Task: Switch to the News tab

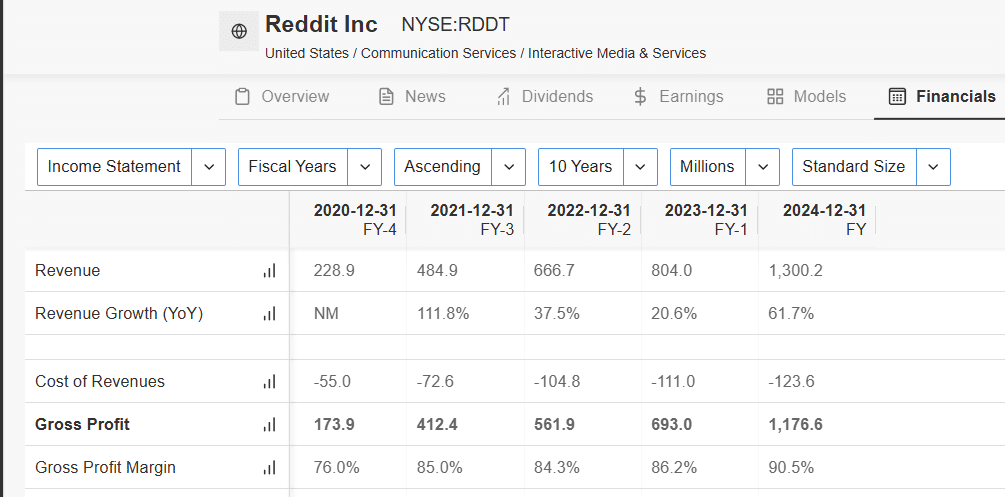Action: (412, 97)
